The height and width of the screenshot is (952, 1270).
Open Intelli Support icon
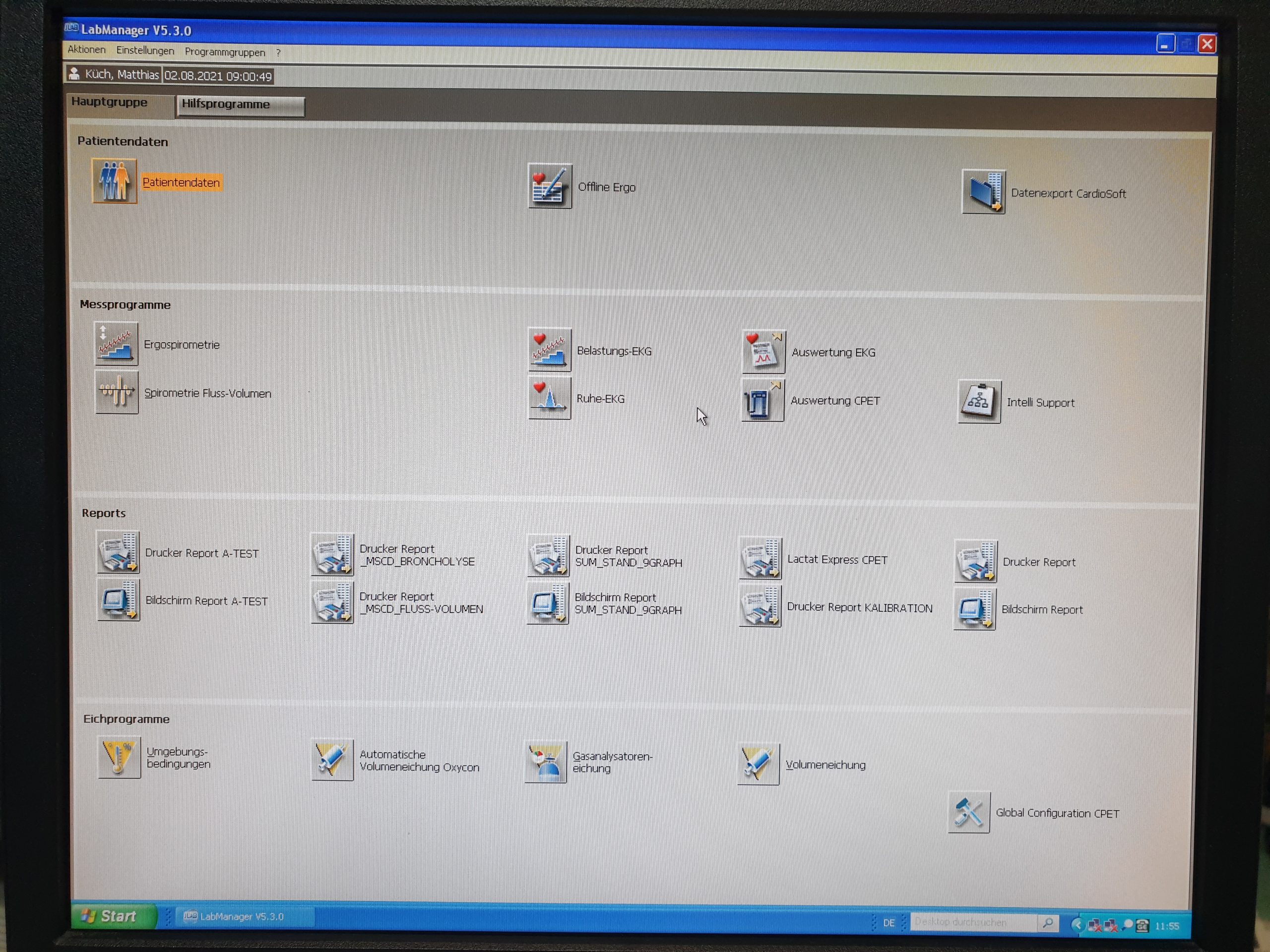tap(979, 402)
